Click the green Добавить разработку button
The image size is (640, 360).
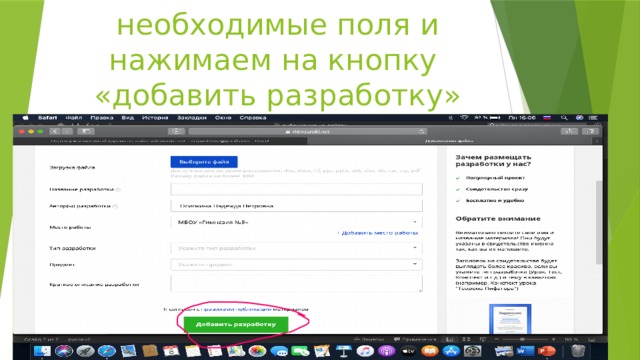[236, 324]
